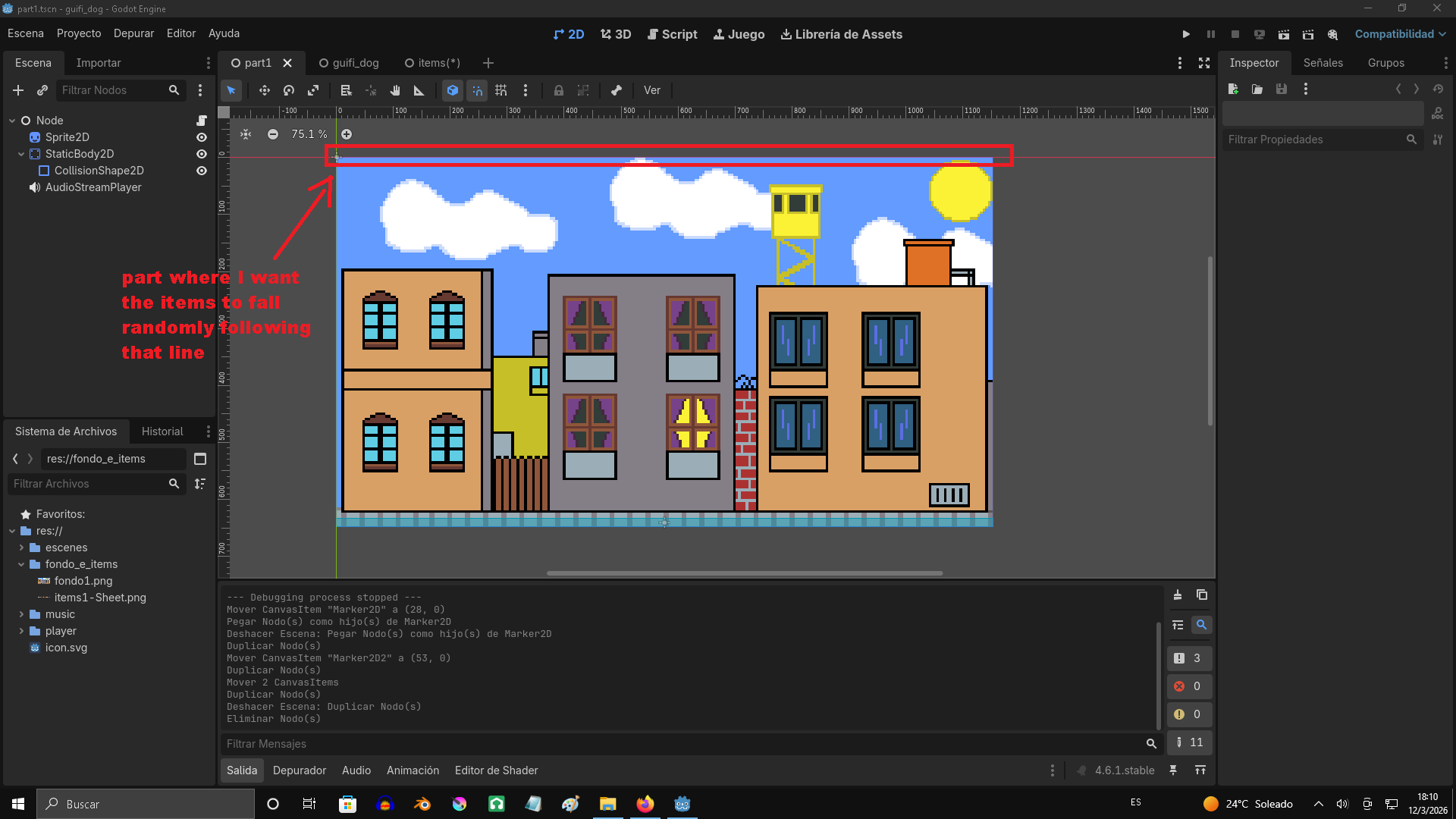Image resolution: width=1456 pixels, height=819 pixels.
Task: Expand the music folder
Action: pyautogui.click(x=21, y=614)
